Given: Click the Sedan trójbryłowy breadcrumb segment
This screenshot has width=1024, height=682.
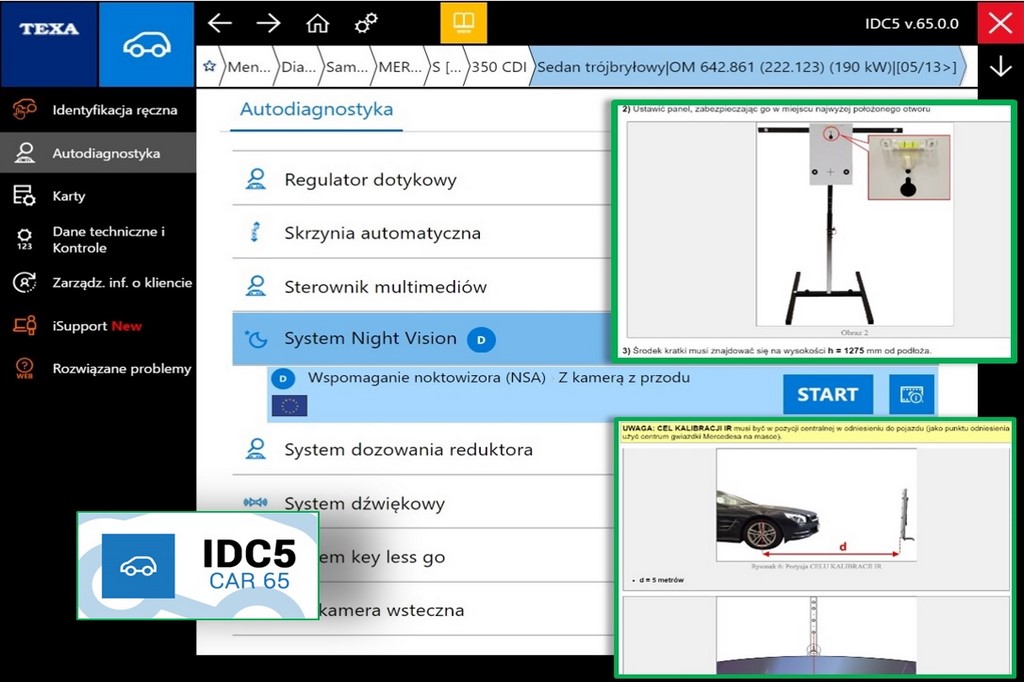Looking at the screenshot, I should pyautogui.click(x=747, y=67).
